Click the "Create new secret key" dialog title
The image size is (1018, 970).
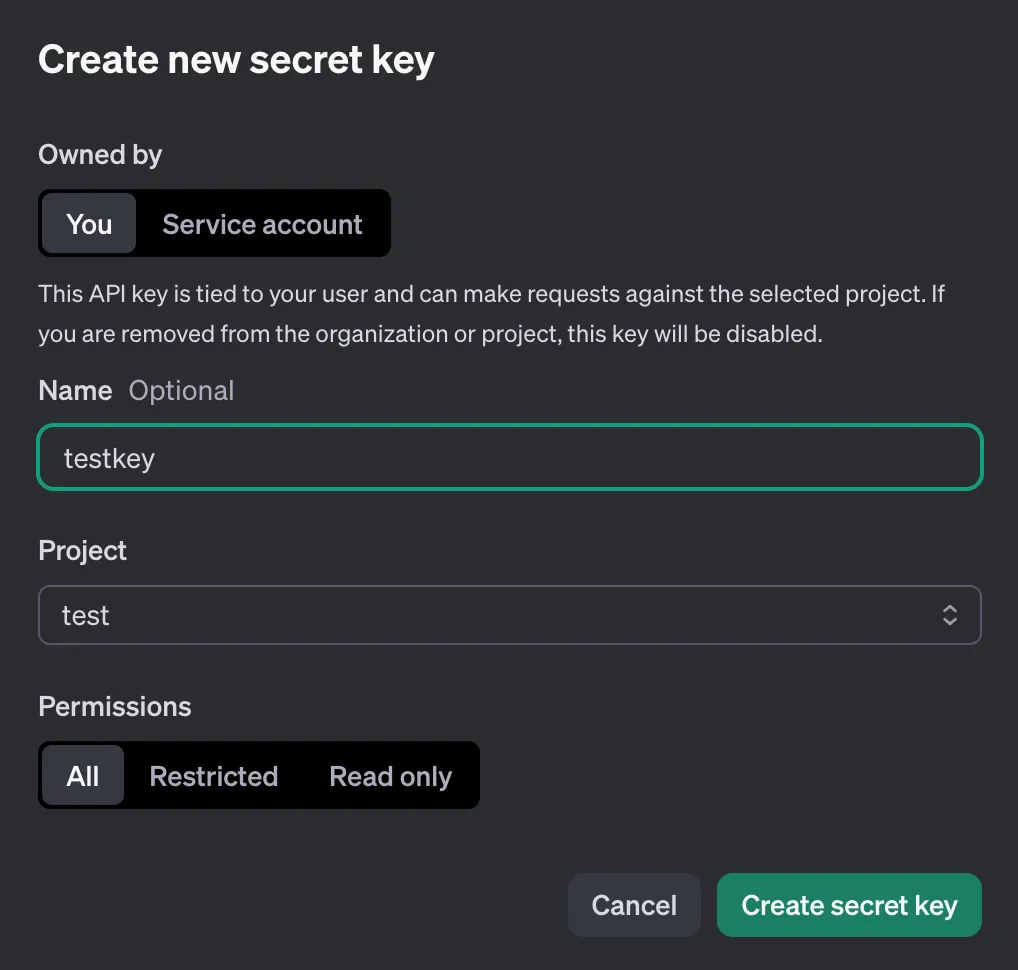[x=236, y=60]
